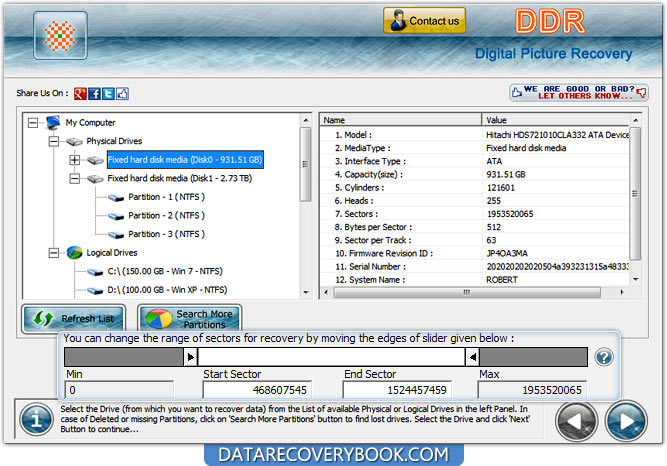Click the drive tree vertical scrollbar thumb

pos(305,164)
